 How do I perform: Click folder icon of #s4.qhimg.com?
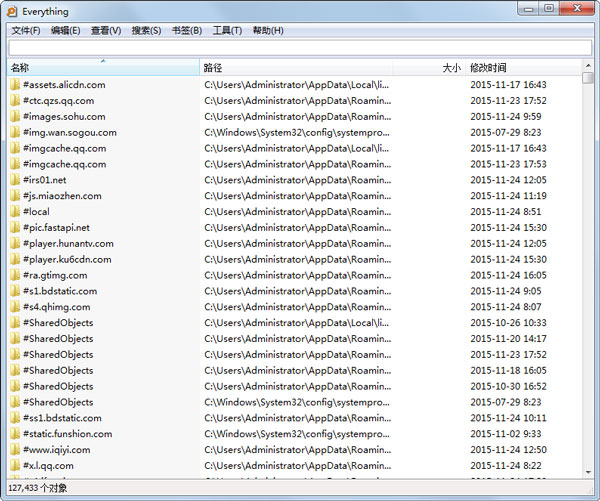click(15, 307)
